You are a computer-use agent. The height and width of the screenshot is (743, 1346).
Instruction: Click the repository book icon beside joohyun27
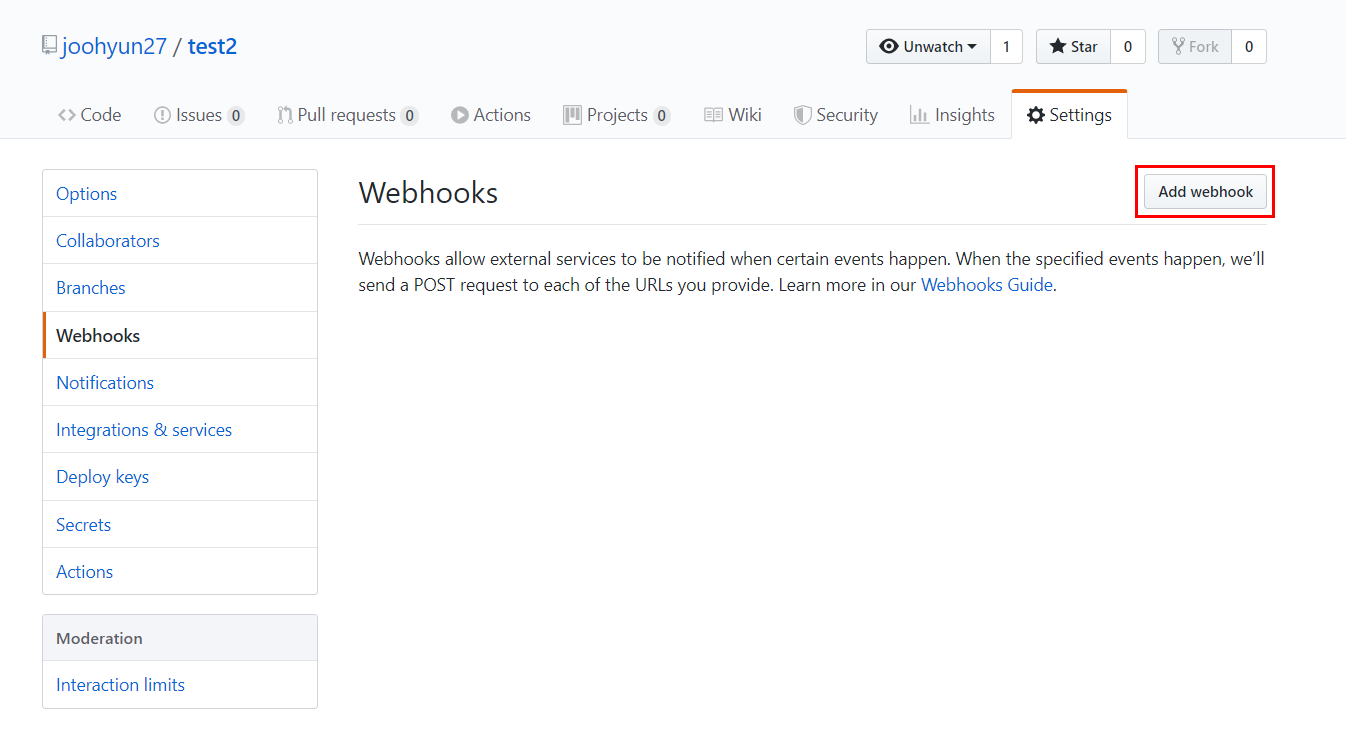49,45
